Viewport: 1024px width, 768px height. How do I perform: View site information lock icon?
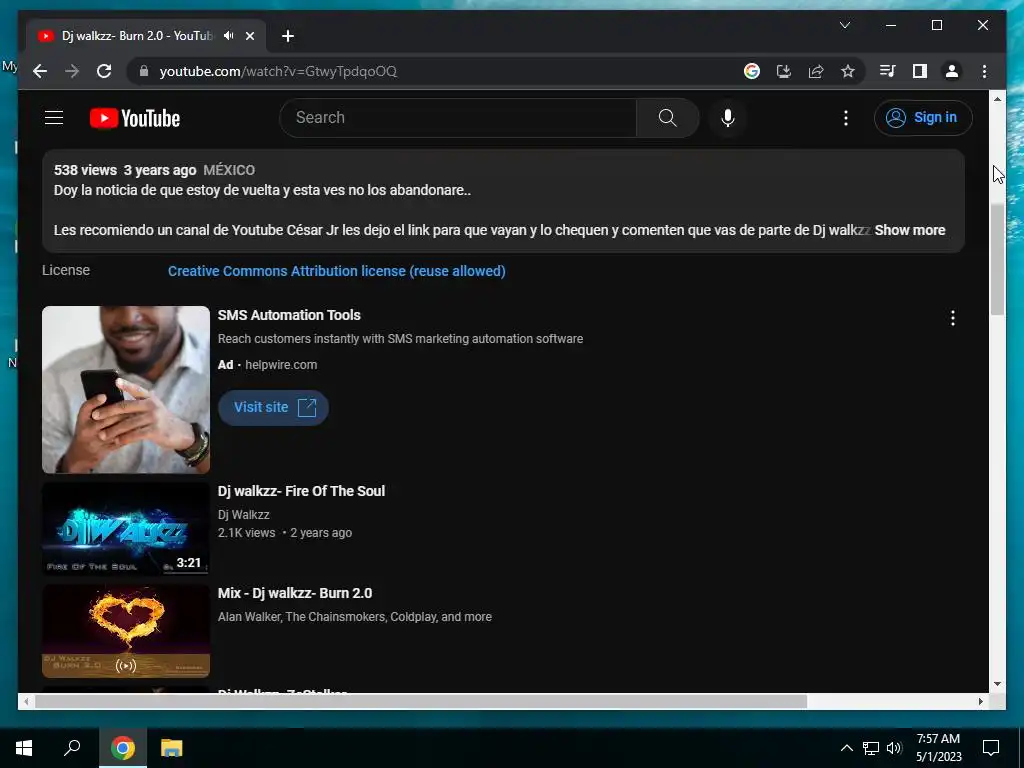pos(144,71)
